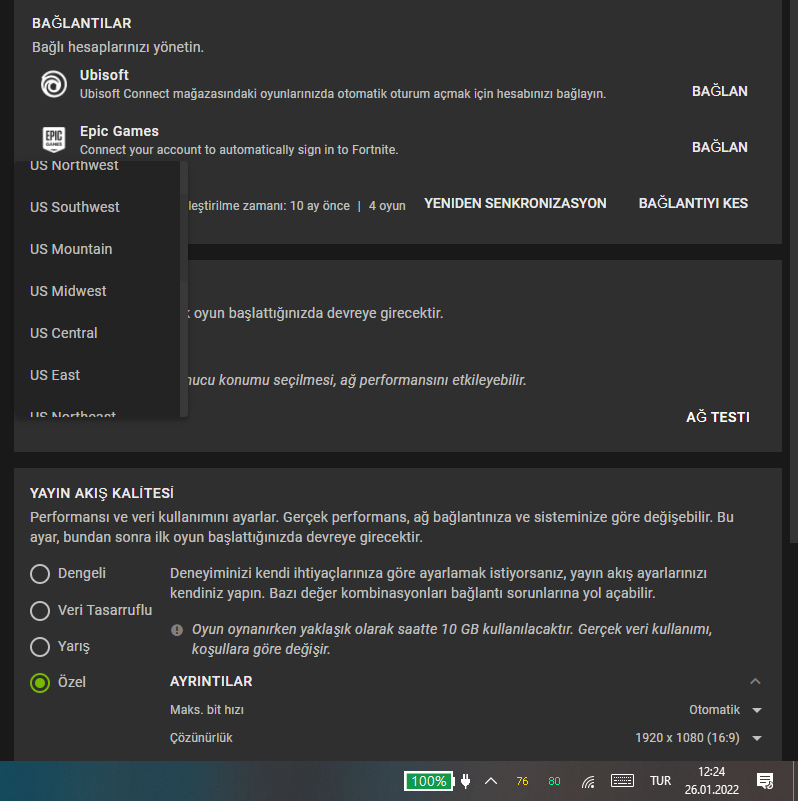Open the touch keyboard tray icon
The height and width of the screenshot is (801, 798).
tap(622, 781)
